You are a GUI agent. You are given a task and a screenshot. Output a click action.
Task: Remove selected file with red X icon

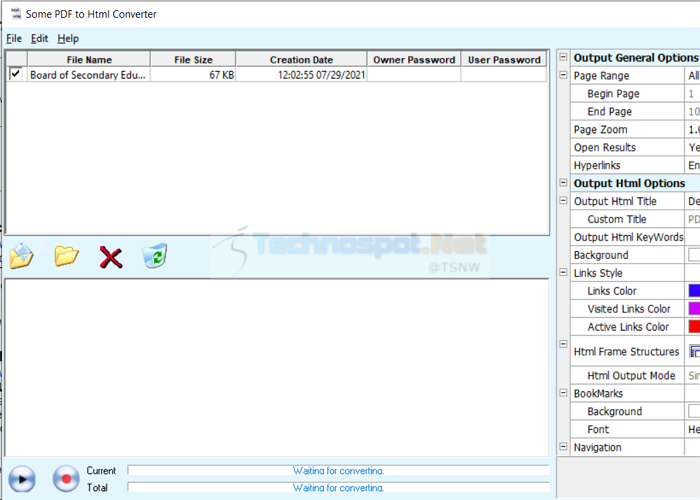pyautogui.click(x=111, y=257)
